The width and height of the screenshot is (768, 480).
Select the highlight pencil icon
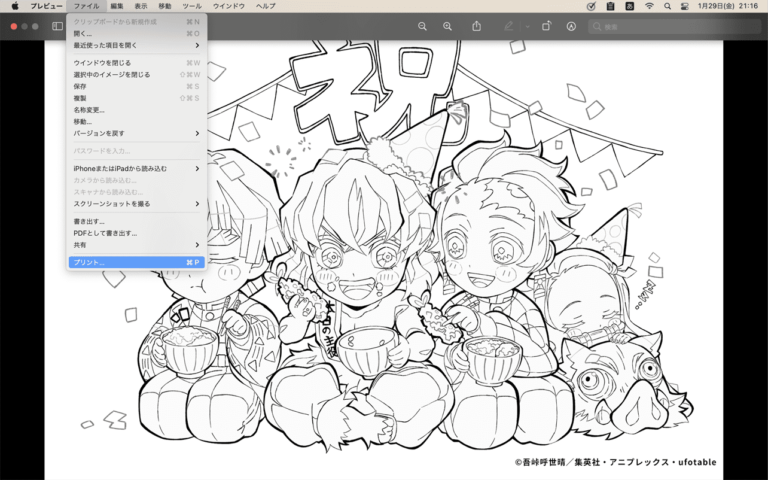click(509, 26)
